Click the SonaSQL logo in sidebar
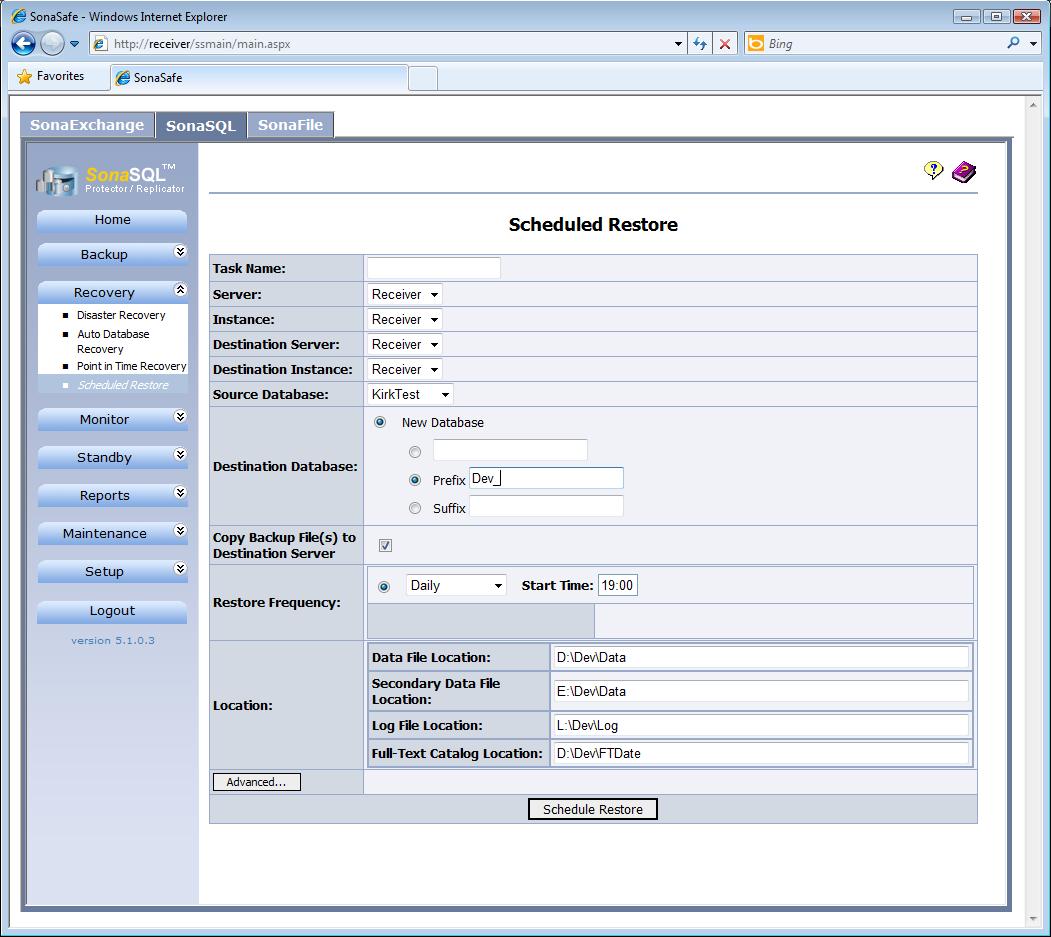This screenshot has width=1051, height=937. 111,178
